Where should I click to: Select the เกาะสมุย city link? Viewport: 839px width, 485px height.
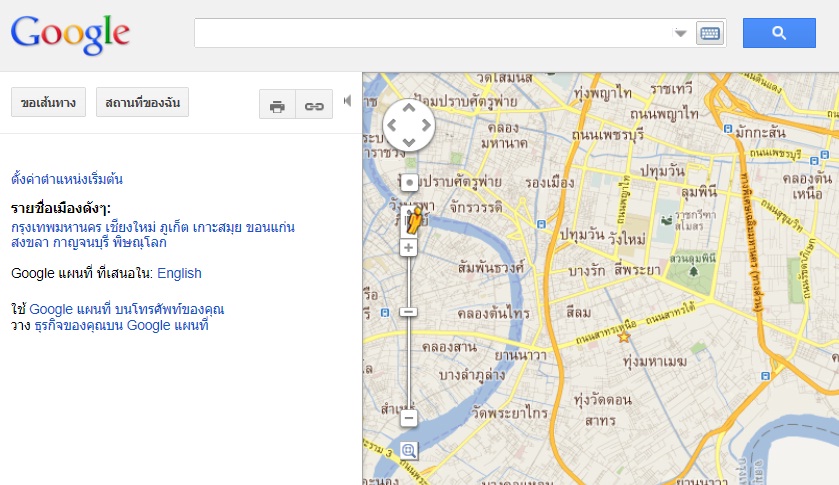tap(217, 228)
